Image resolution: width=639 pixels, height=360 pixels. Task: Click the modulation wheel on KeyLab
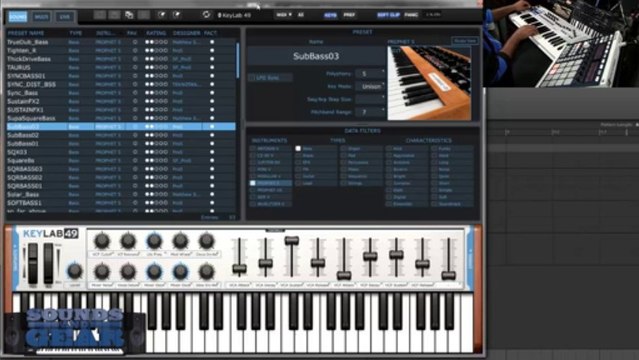(48, 263)
